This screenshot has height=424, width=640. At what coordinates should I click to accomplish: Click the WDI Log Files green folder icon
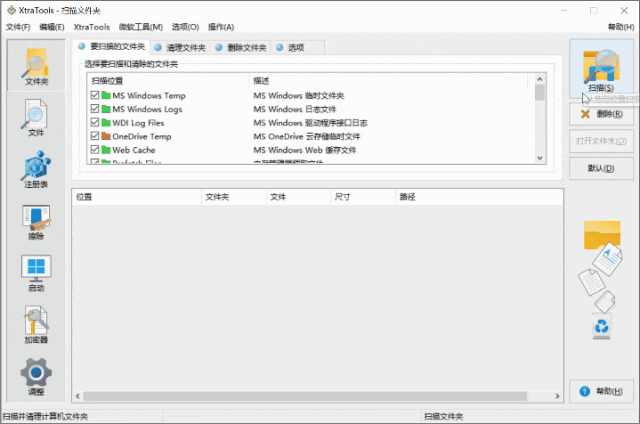click(x=106, y=122)
